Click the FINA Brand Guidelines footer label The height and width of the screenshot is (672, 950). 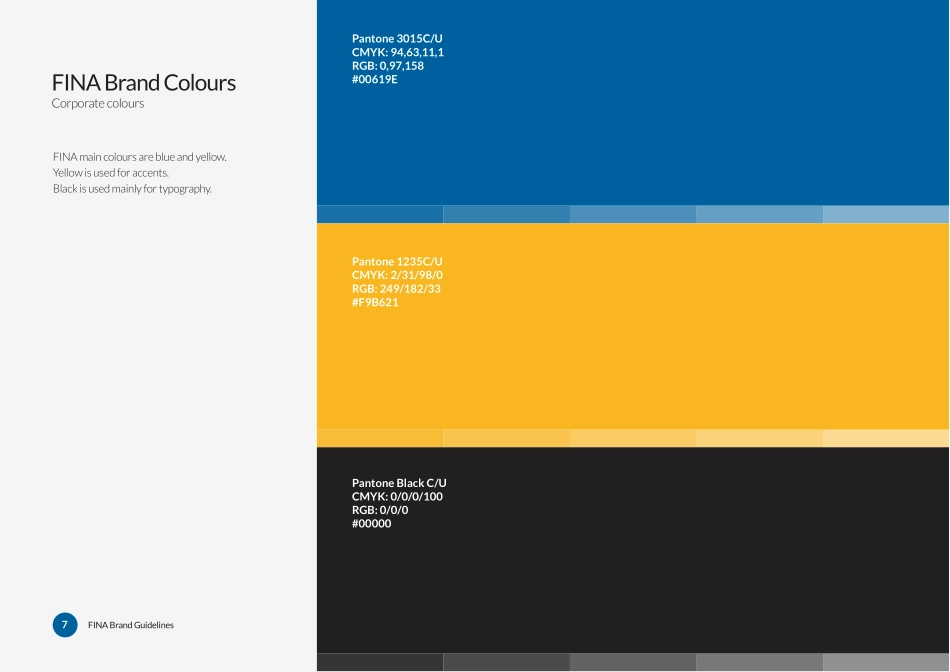point(131,625)
